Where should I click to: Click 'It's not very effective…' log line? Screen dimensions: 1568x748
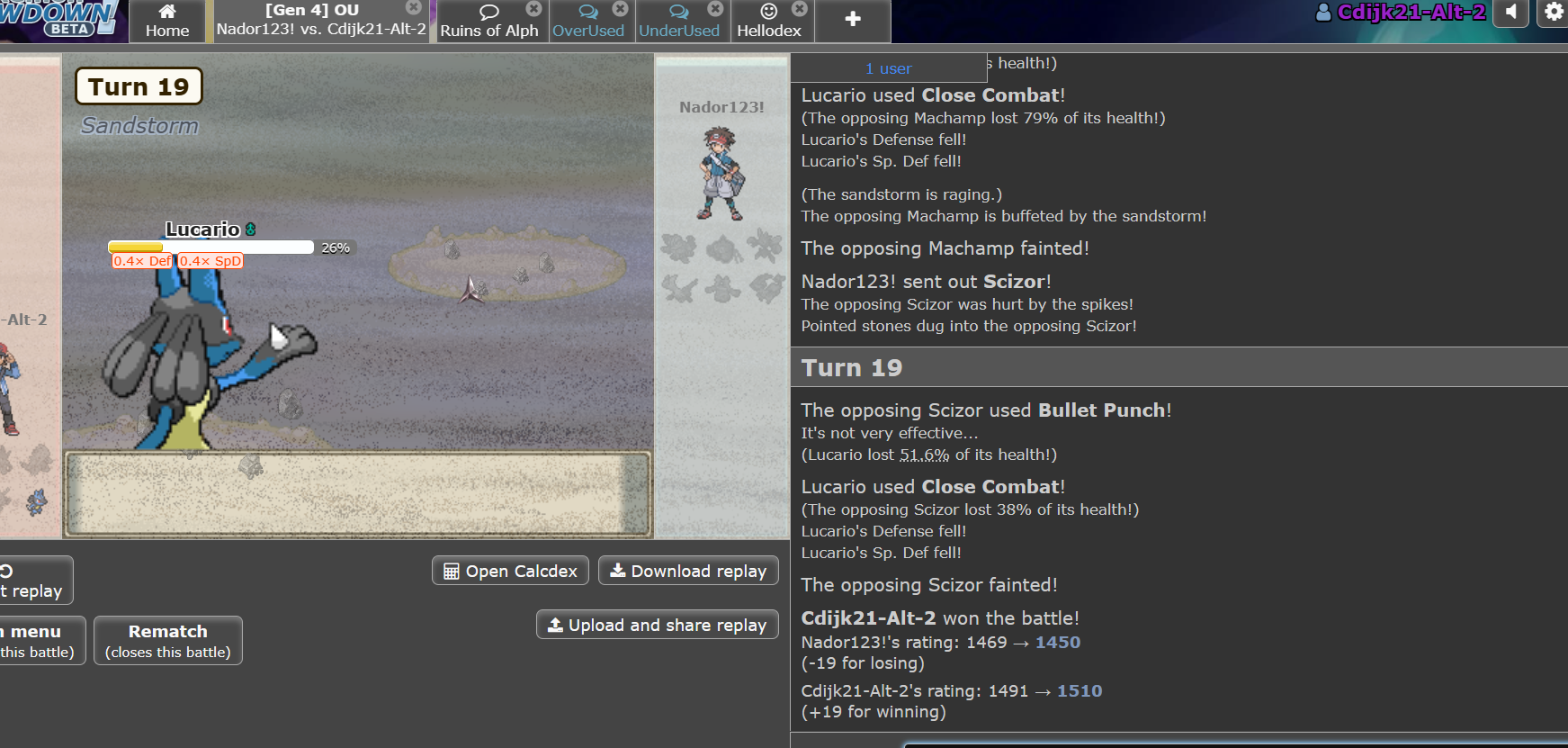890,433
